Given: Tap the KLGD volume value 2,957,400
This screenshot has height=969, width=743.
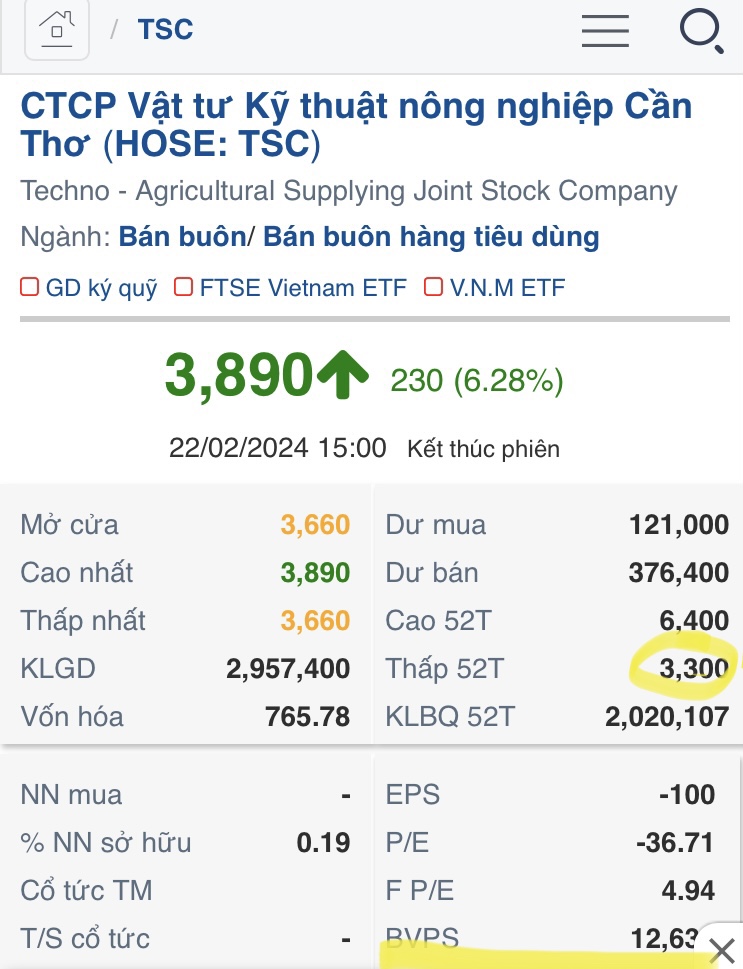Looking at the screenshot, I should (x=288, y=668).
